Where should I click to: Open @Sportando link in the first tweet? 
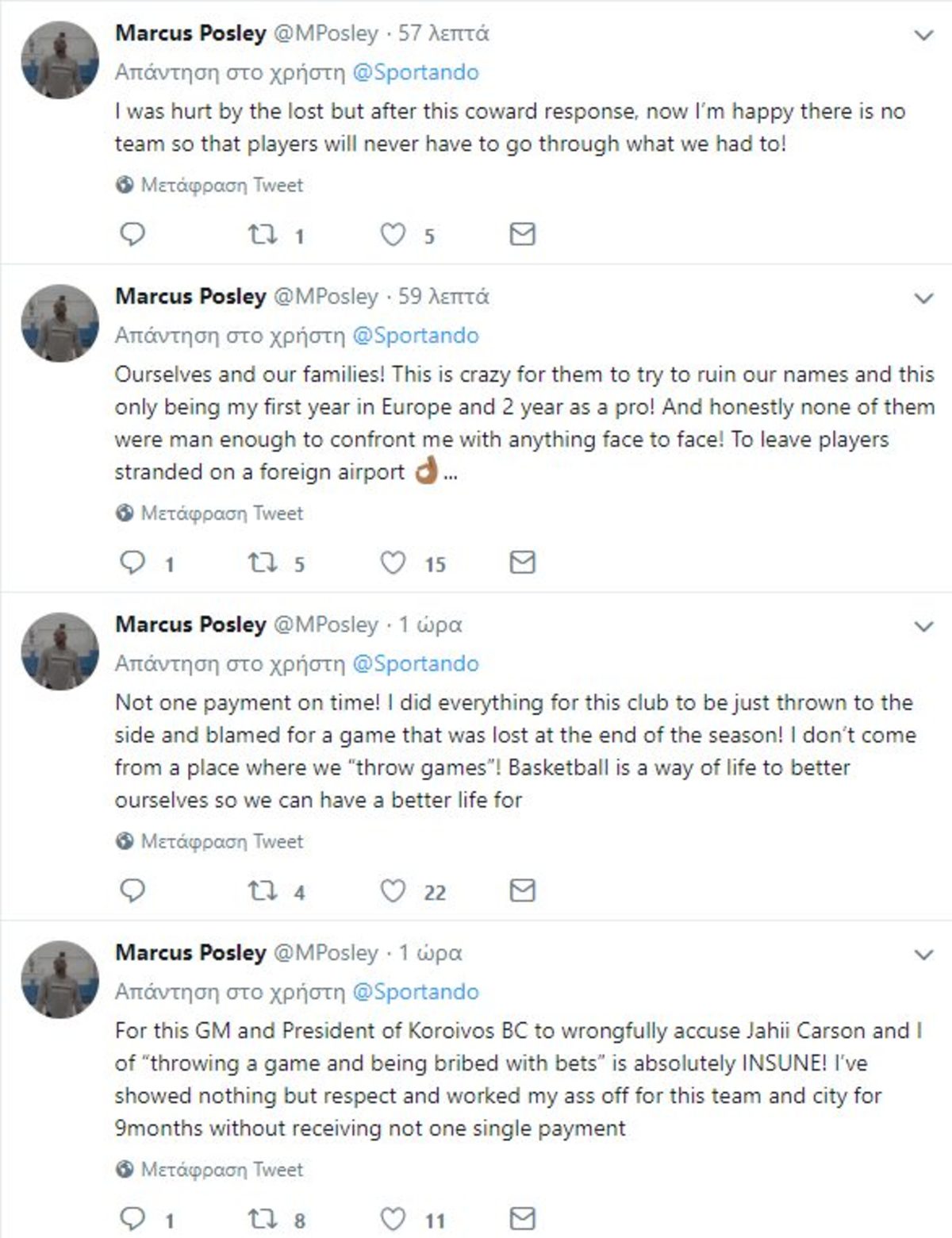tap(415, 72)
